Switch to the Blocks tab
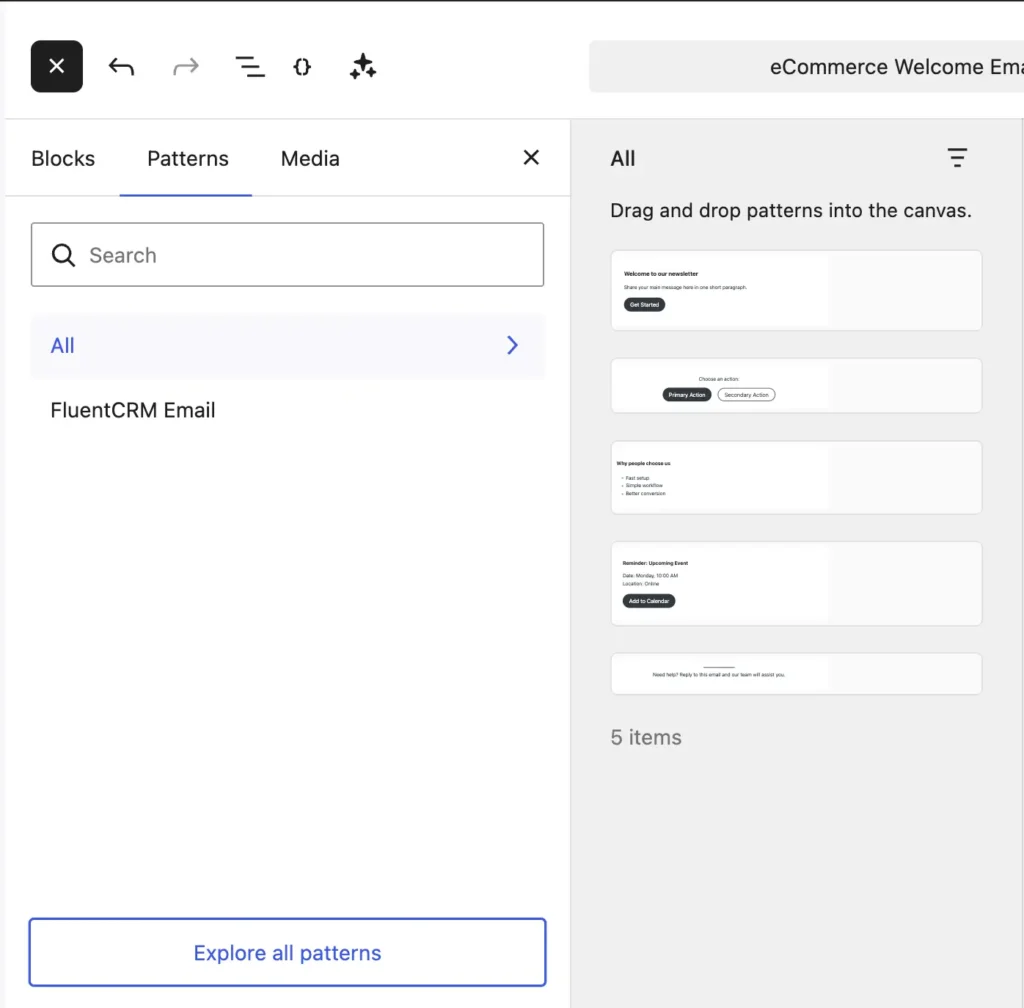 [x=63, y=159]
